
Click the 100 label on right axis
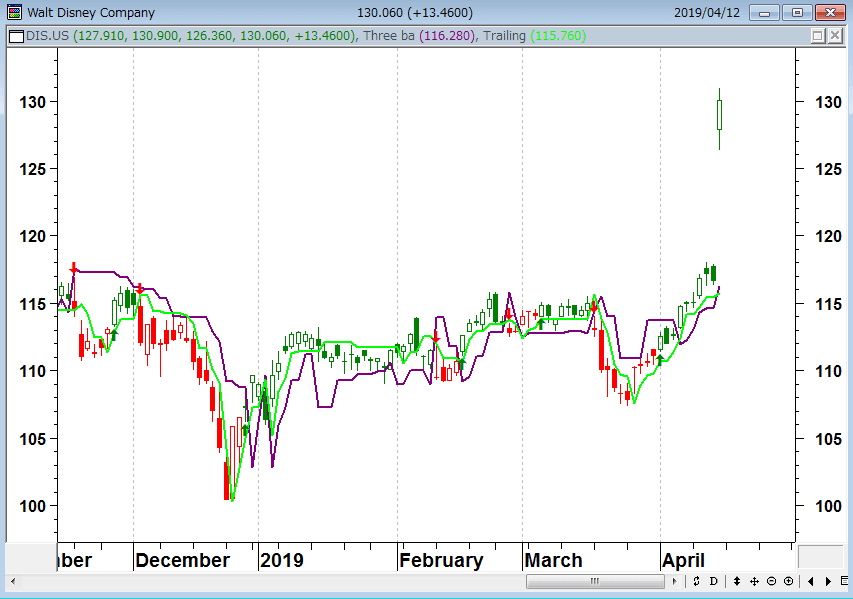pyautogui.click(x=829, y=506)
